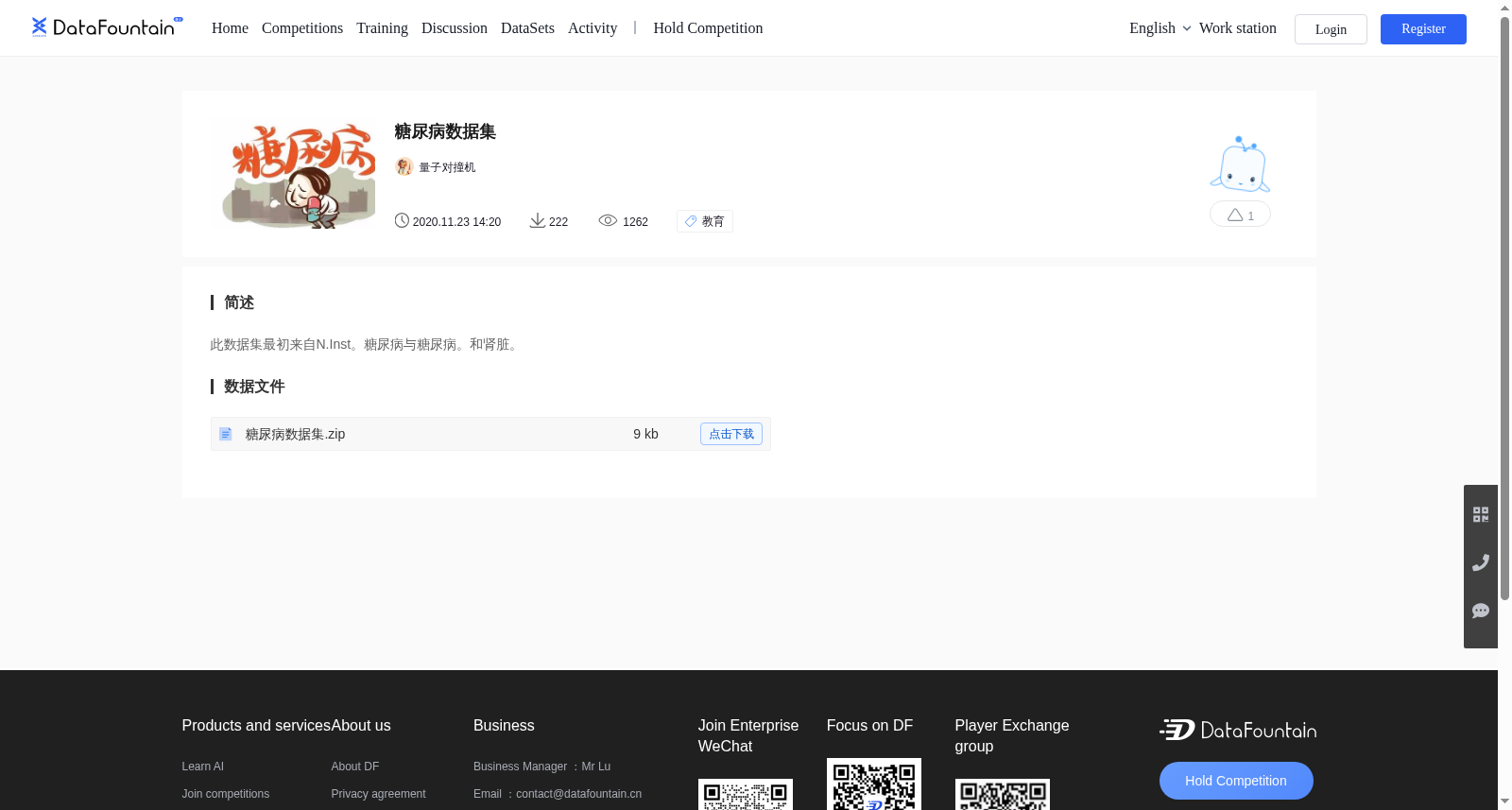The image size is (1512, 810).
Task: Click the Login button
Action: 1331,29
